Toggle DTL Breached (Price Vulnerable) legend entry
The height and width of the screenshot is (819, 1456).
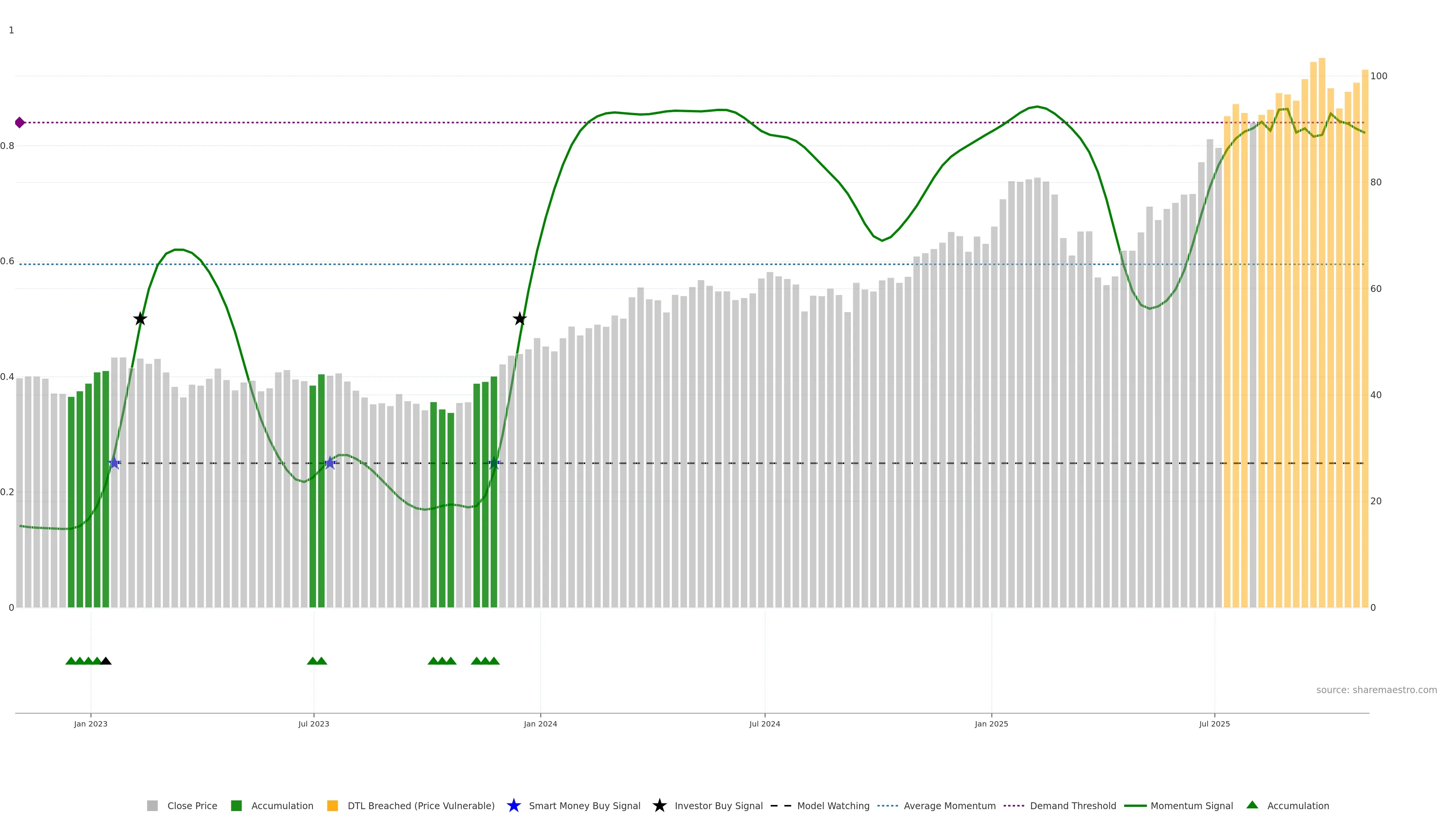(420, 805)
